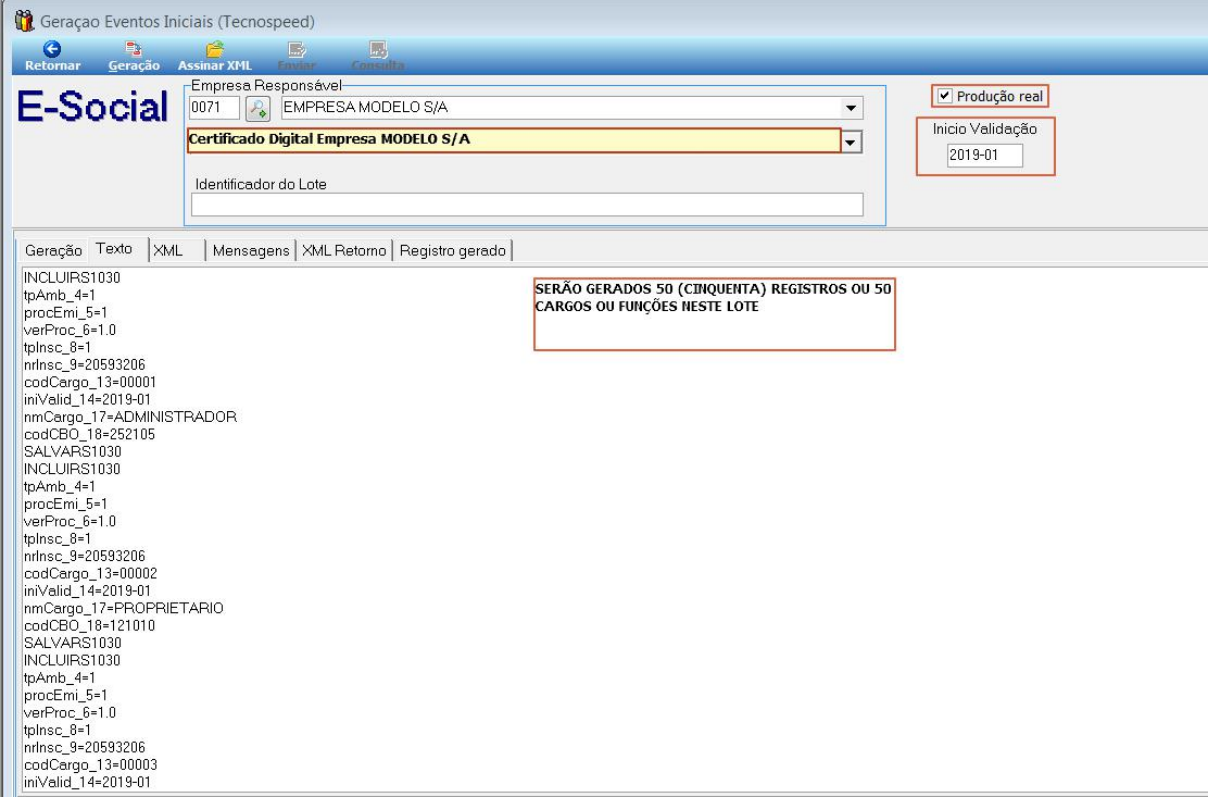
Task: Click the Geração toolbar icon
Action: (x=133, y=48)
